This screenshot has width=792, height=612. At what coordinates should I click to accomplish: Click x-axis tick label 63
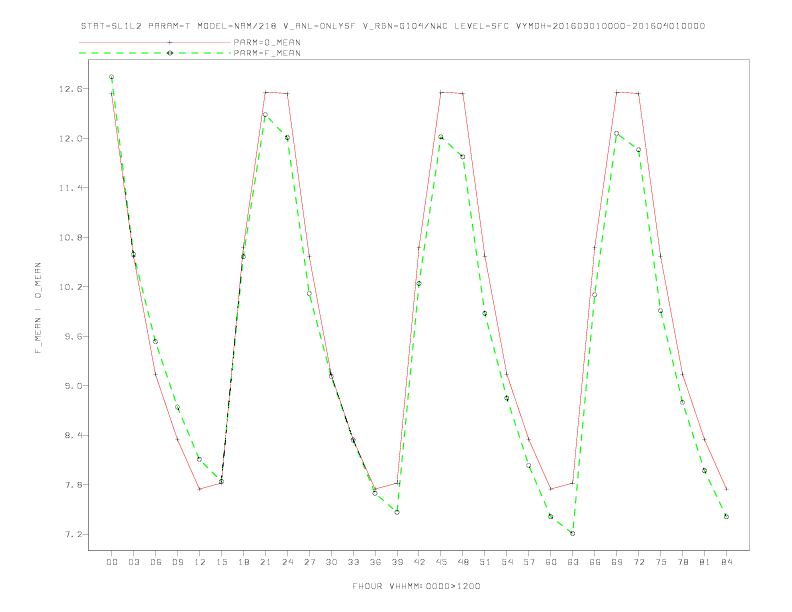point(573,562)
